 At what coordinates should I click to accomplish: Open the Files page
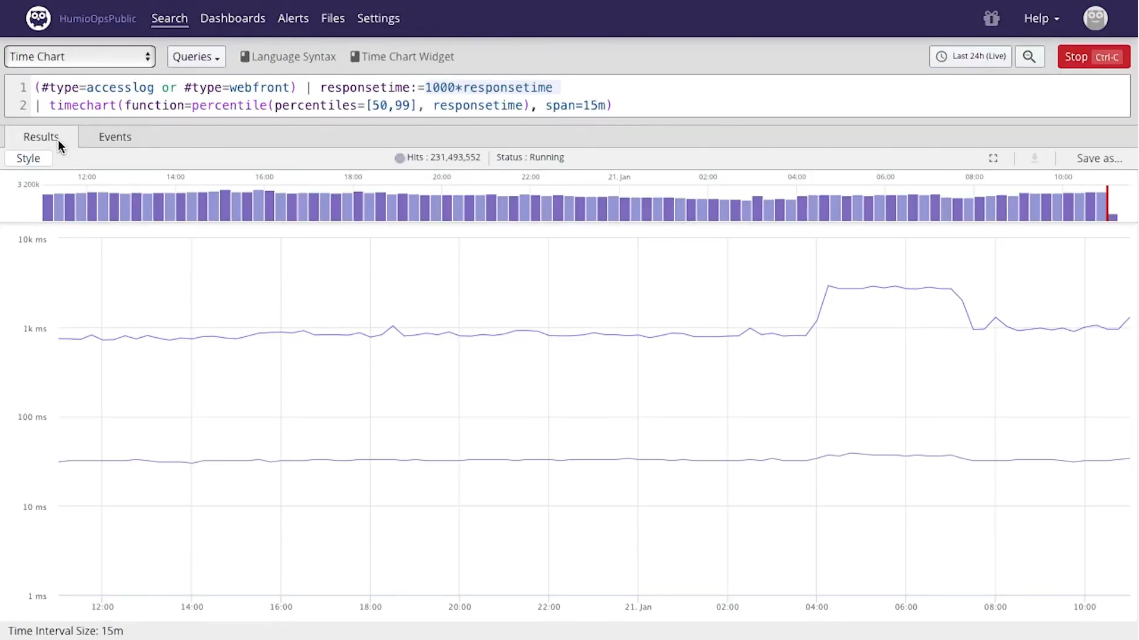[333, 18]
